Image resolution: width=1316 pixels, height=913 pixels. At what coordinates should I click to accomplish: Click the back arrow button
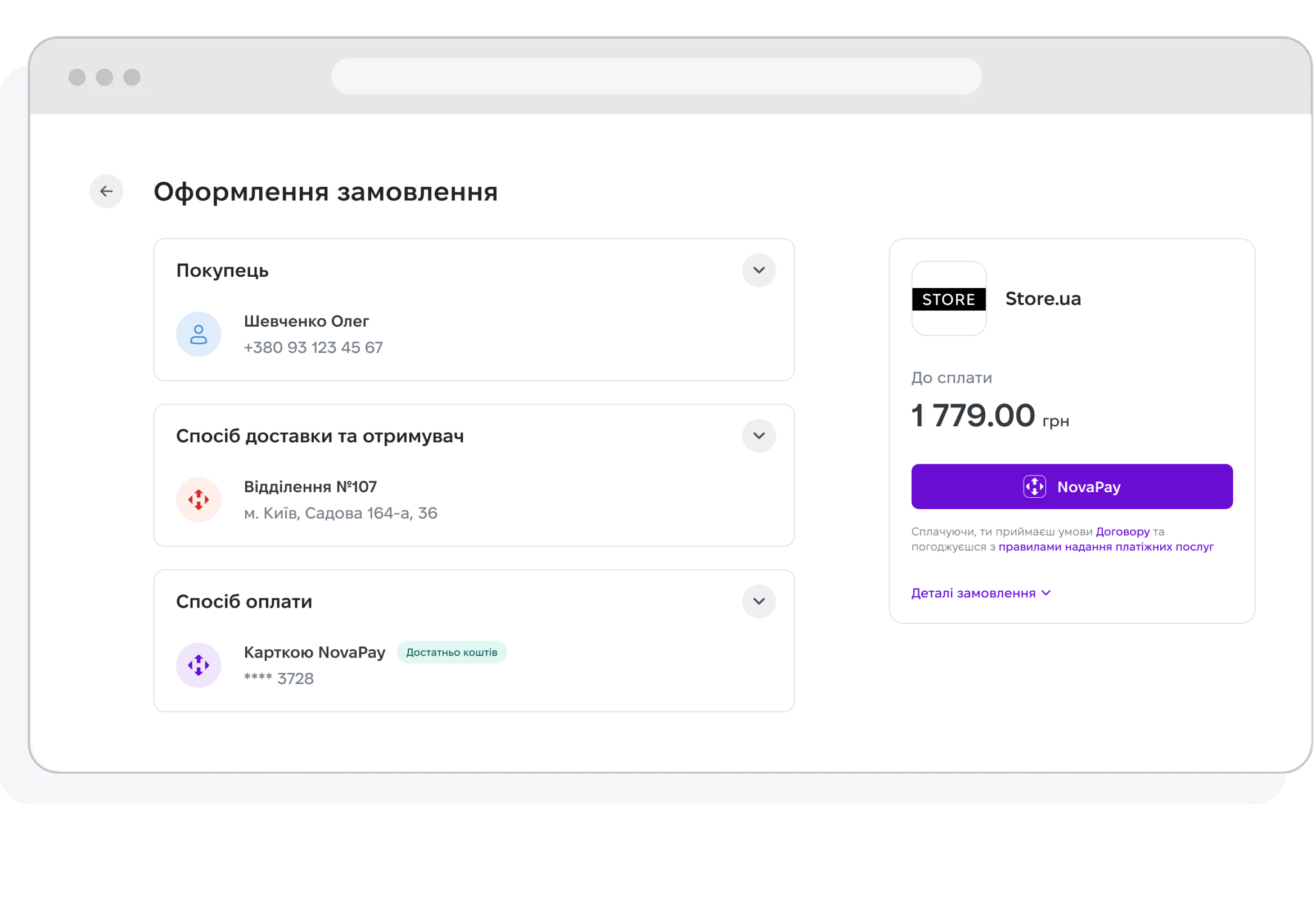(106, 191)
